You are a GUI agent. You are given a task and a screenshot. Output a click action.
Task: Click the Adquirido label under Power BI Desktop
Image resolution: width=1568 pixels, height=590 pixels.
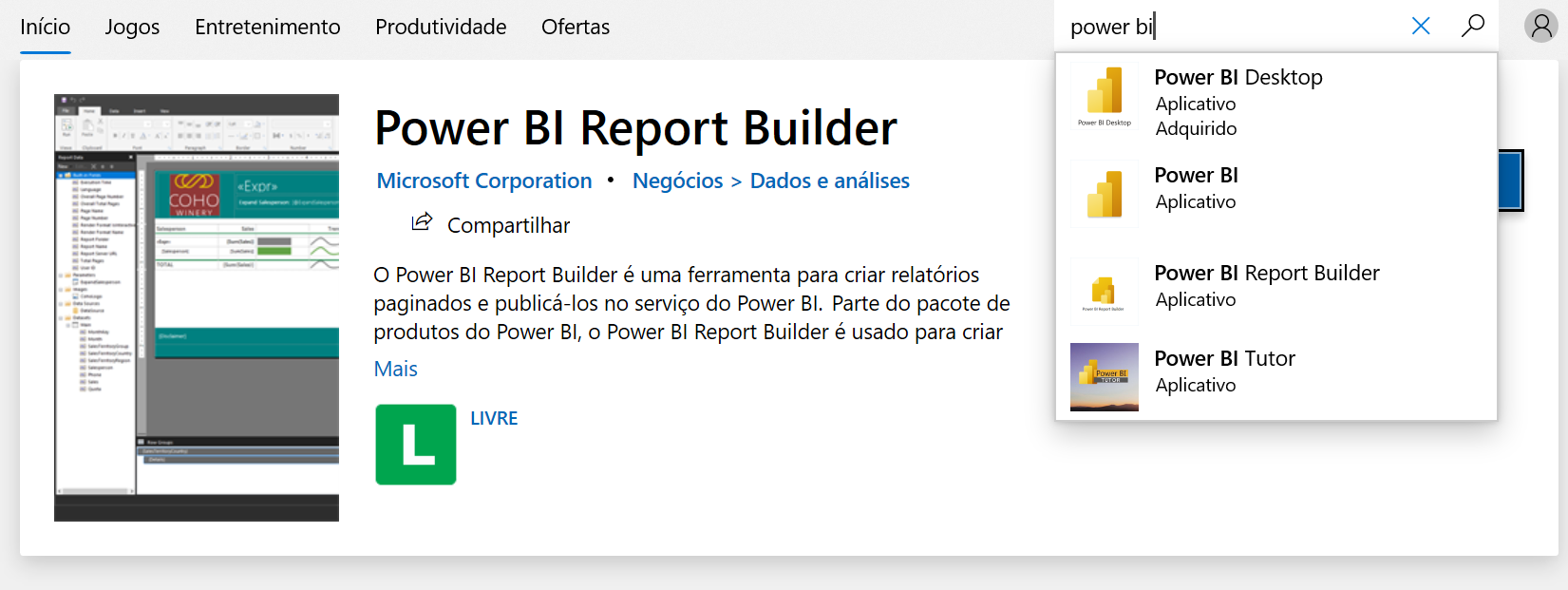(1196, 128)
